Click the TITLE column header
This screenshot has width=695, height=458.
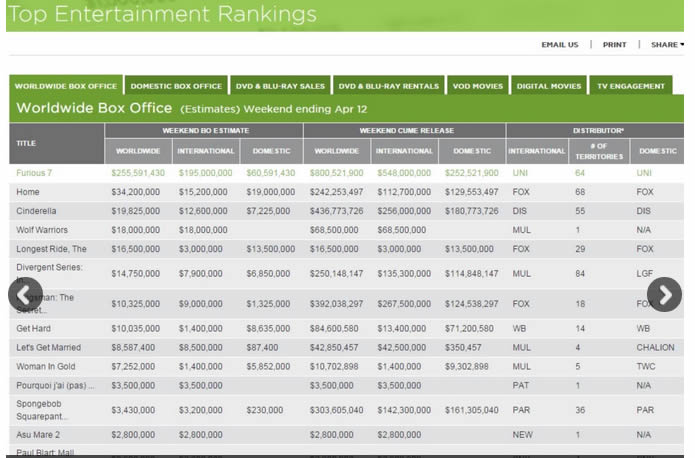pyautogui.click(x=57, y=143)
